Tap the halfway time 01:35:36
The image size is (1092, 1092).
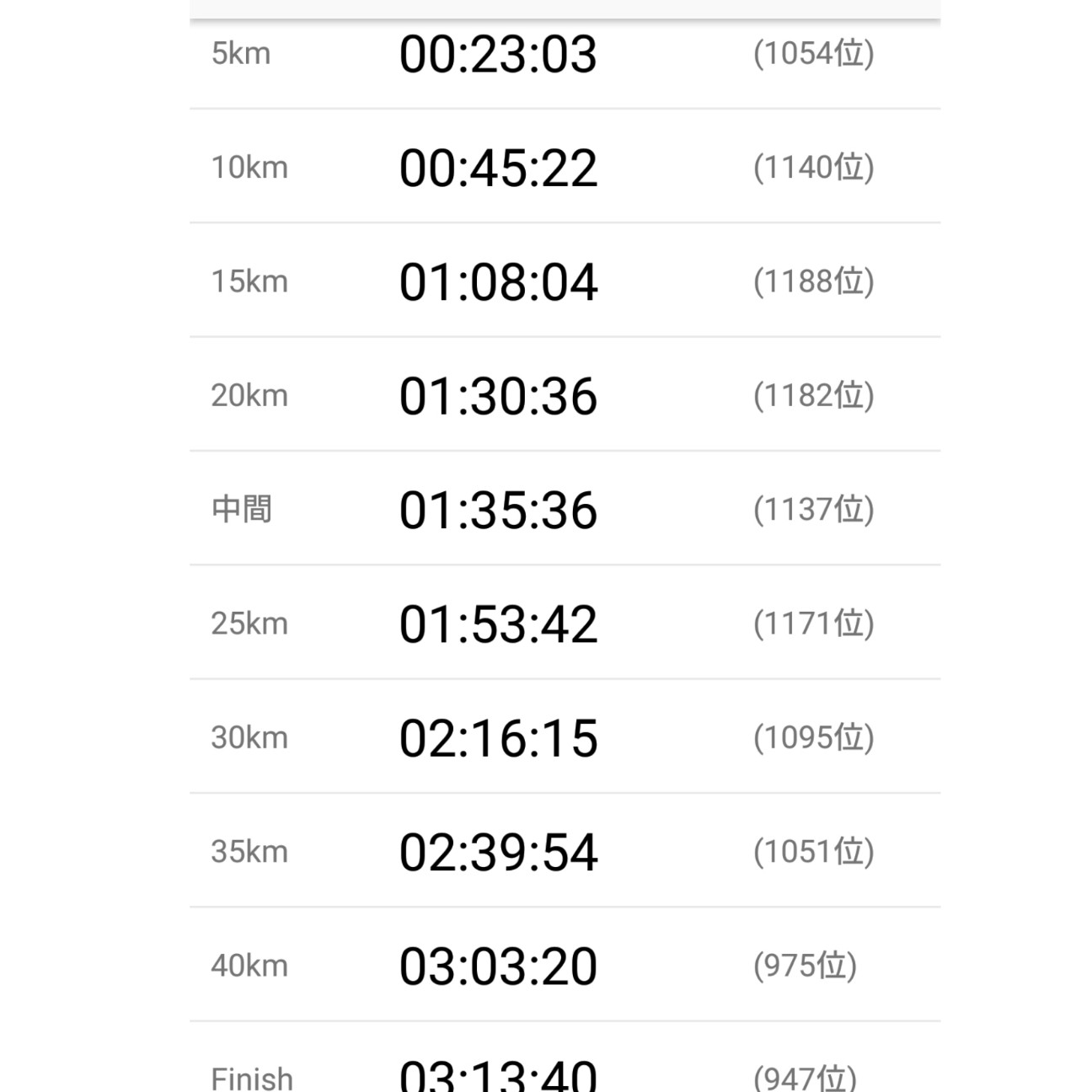pos(498,511)
